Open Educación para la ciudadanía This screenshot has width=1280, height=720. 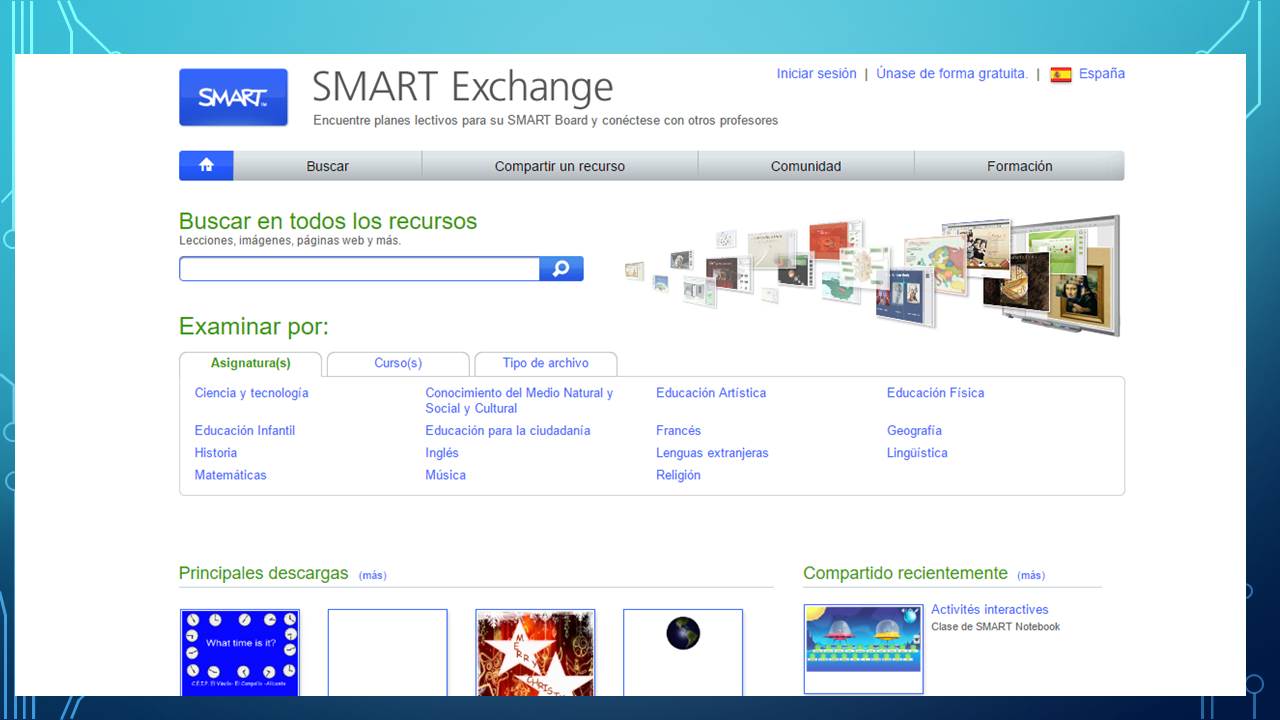coord(508,431)
